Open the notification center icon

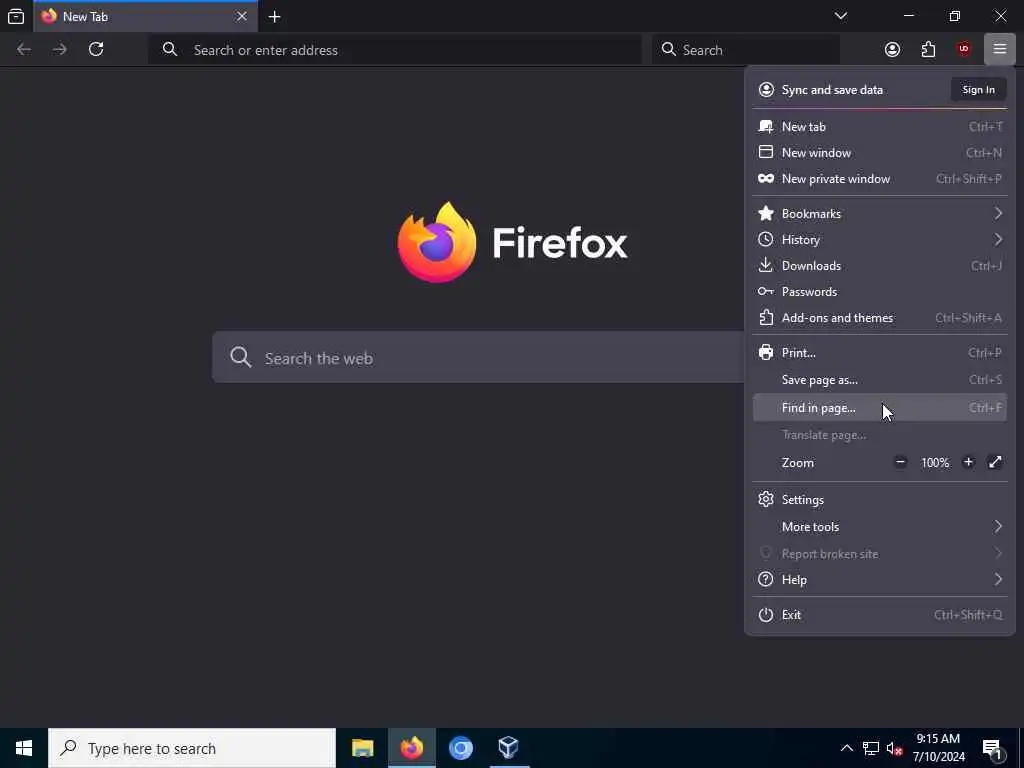point(992,748)
